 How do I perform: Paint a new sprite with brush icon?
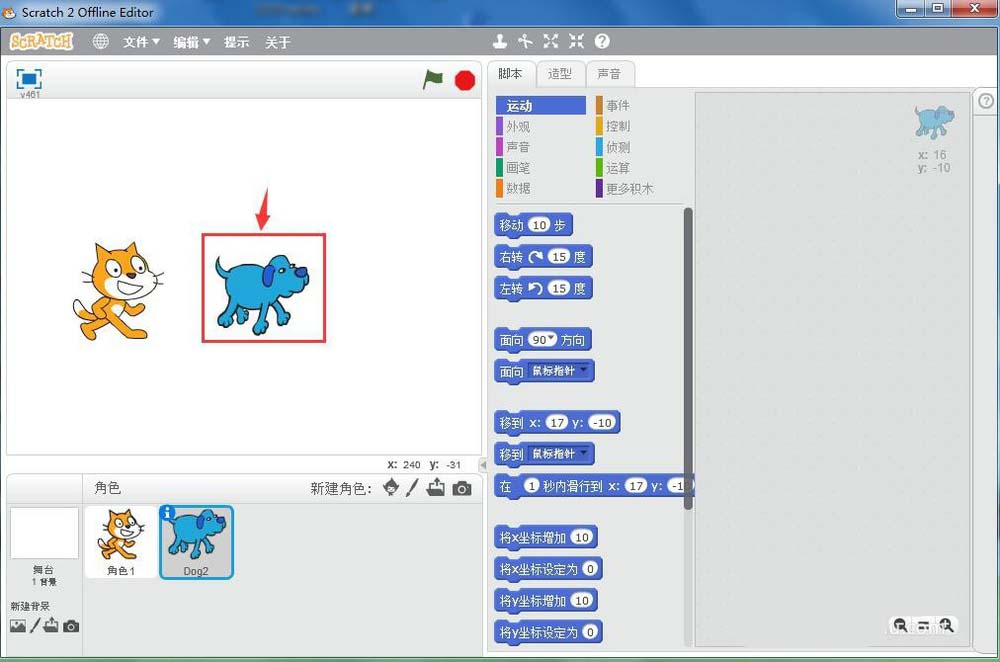[412, 488]
